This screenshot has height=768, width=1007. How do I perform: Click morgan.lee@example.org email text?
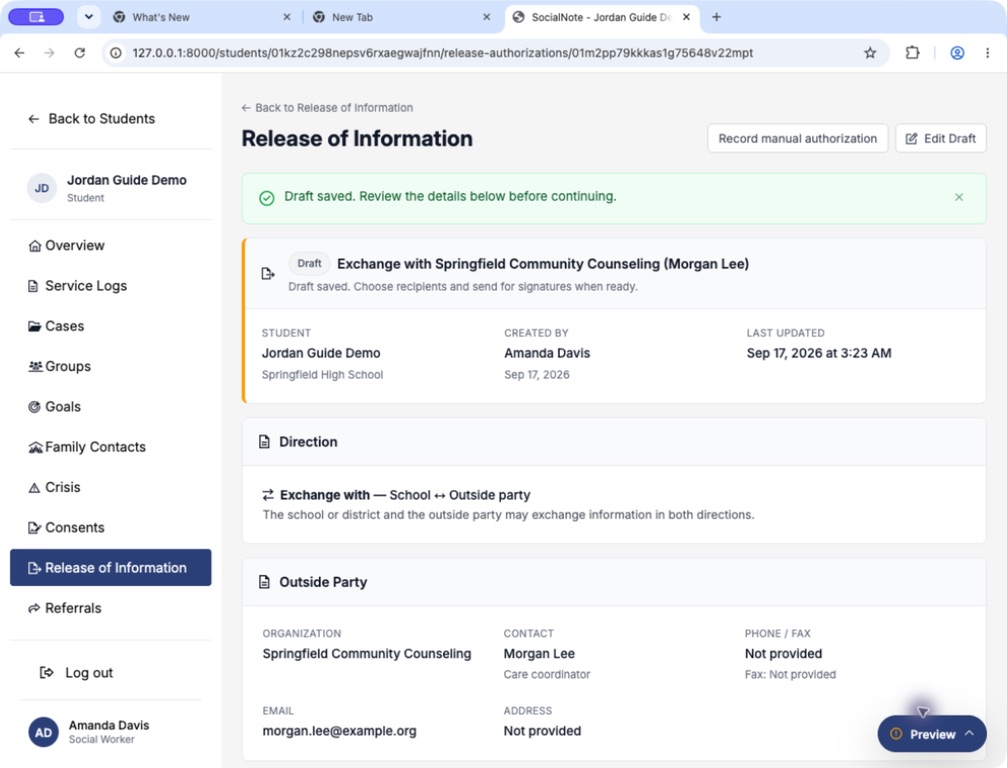[339, 731]
